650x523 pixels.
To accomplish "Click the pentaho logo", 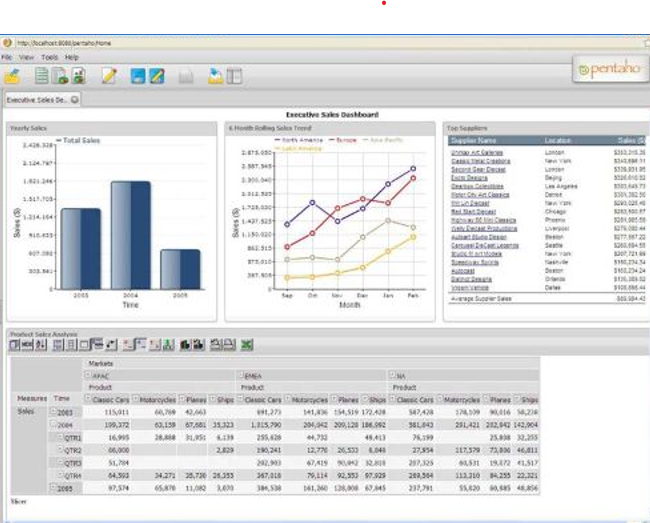I will coord(610,68).
